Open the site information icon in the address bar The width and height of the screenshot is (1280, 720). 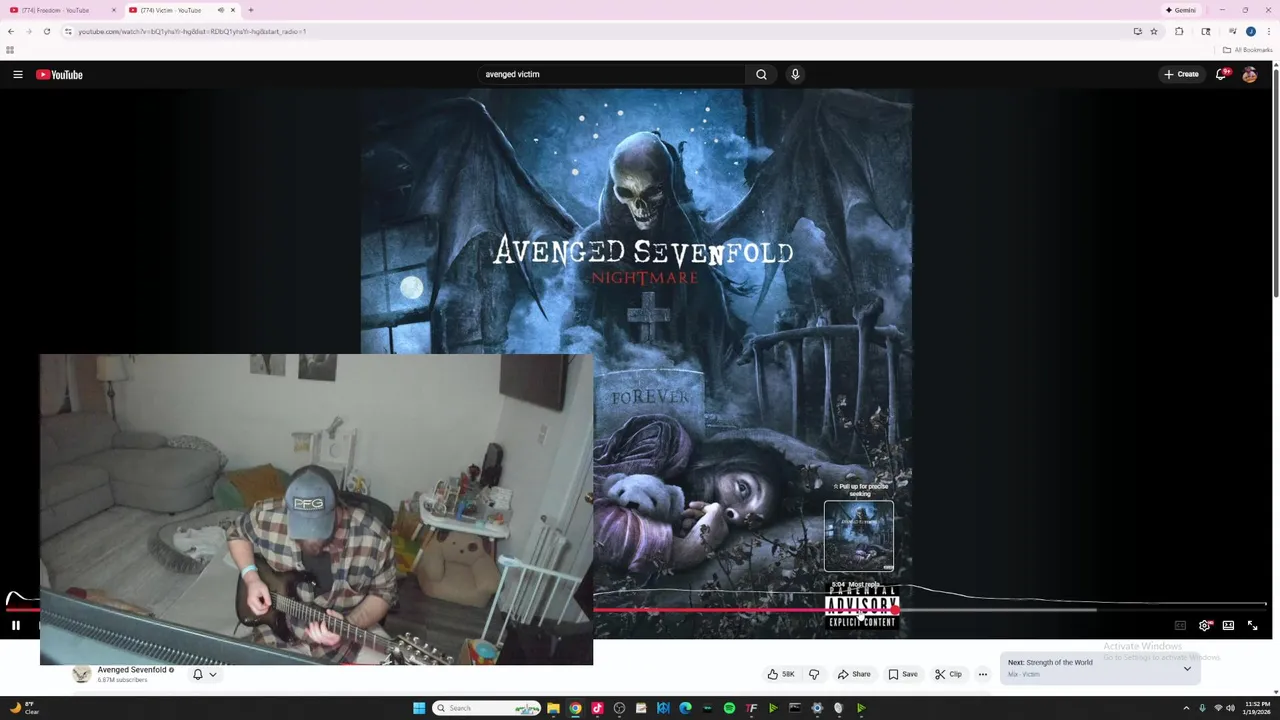[x=68, y=31]
